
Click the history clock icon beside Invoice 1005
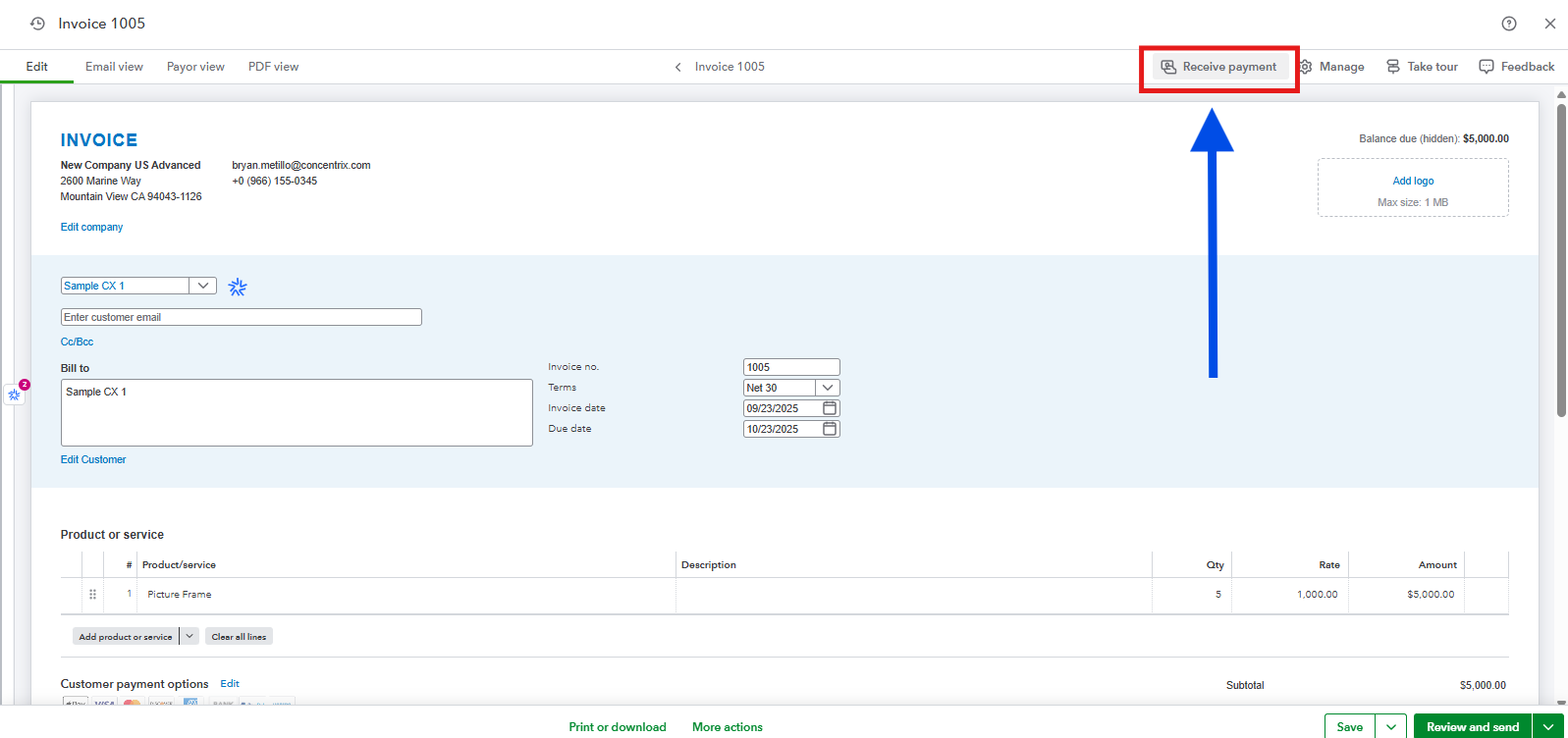coord(37,24)
